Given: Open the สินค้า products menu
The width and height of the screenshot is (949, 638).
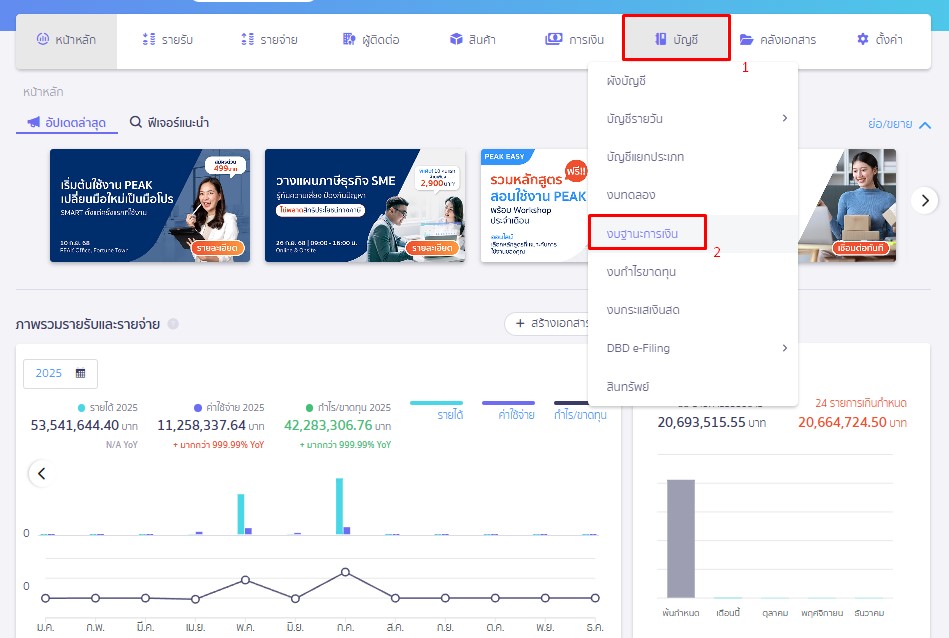Looking at the screenshot, I should pos(473,40).
